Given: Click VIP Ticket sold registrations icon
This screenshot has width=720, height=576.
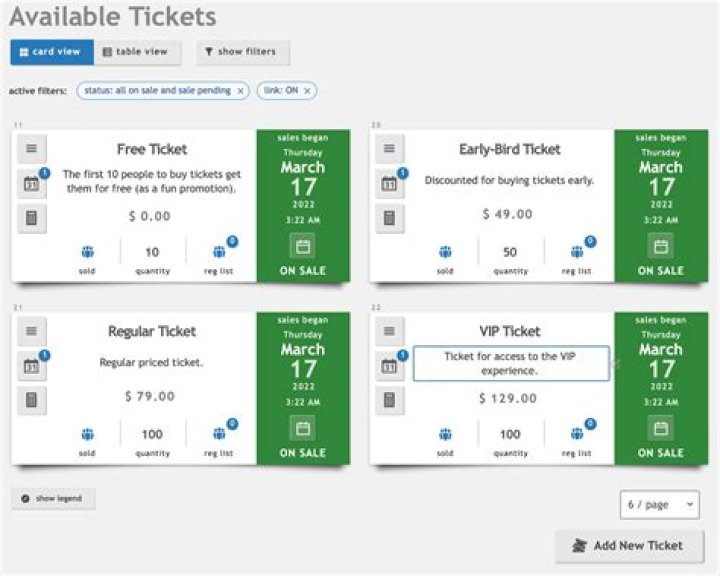Looking at the screenshot, I should [x=445, y=434].
